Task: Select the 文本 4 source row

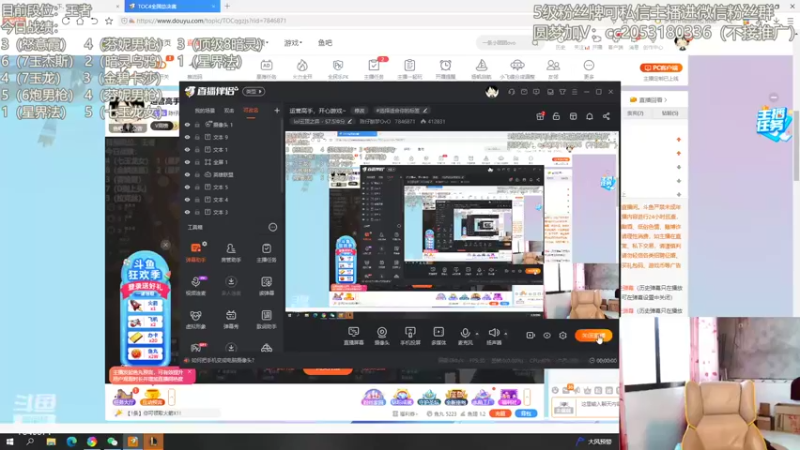Action: (231, 199)
